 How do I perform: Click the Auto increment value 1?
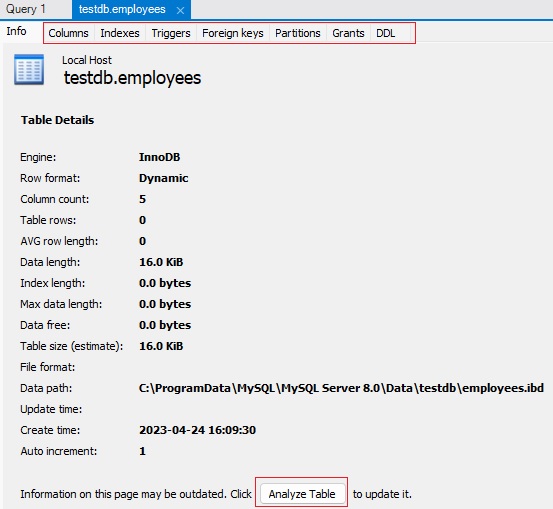click(142, 451)
